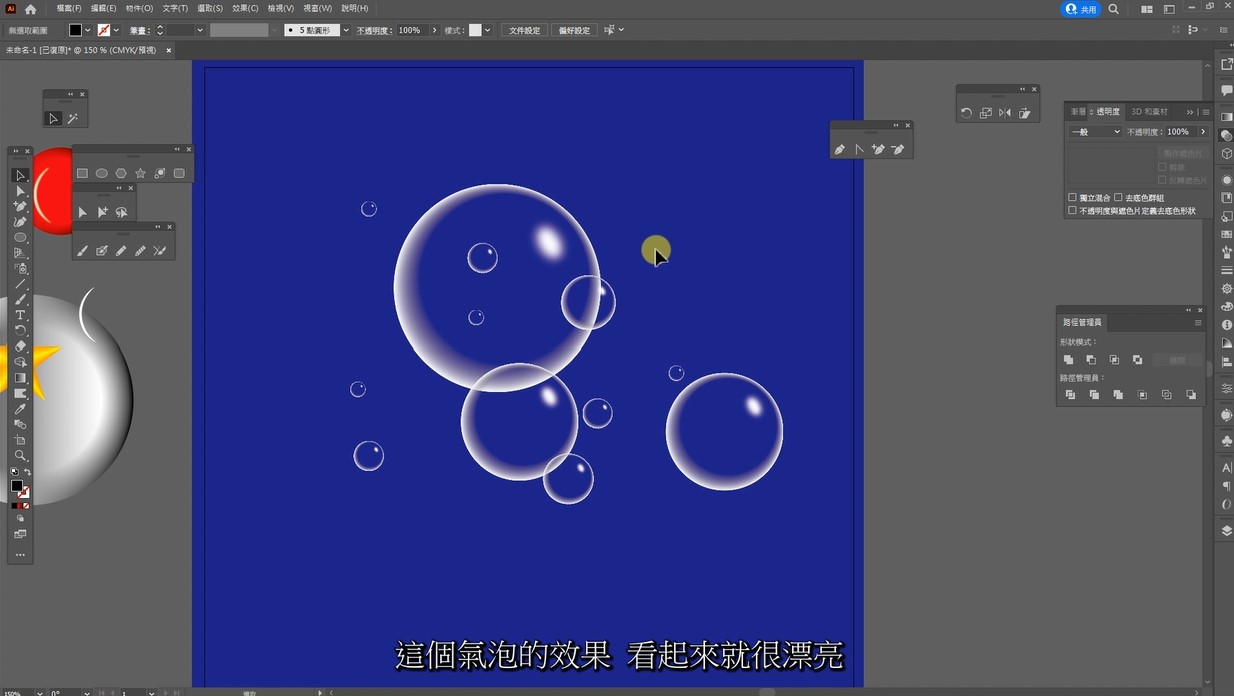Select the Add Anchor Point pen tool
The height and width of the screenshot is (696, 1234).
[878, 149]
